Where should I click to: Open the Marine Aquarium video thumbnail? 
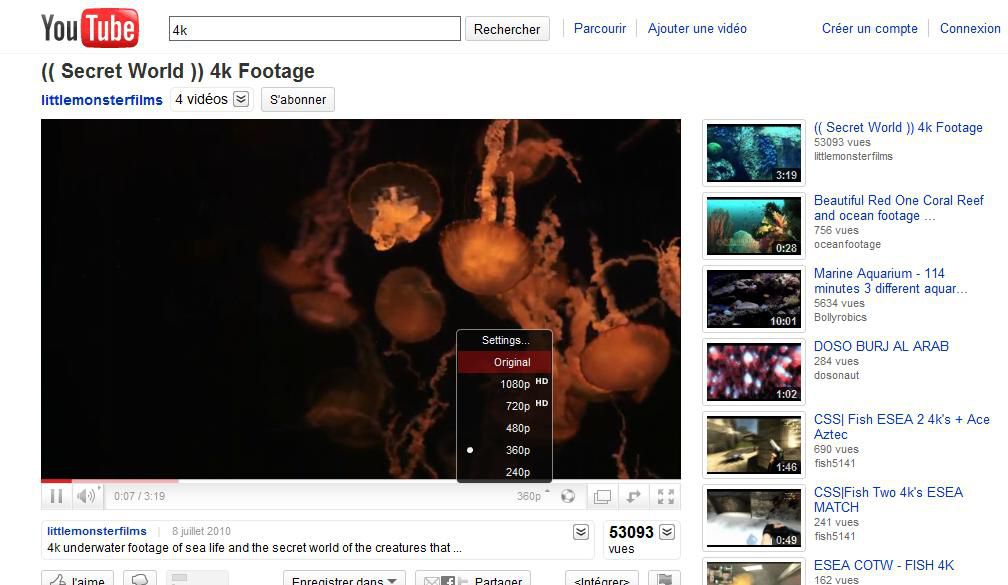753,300
